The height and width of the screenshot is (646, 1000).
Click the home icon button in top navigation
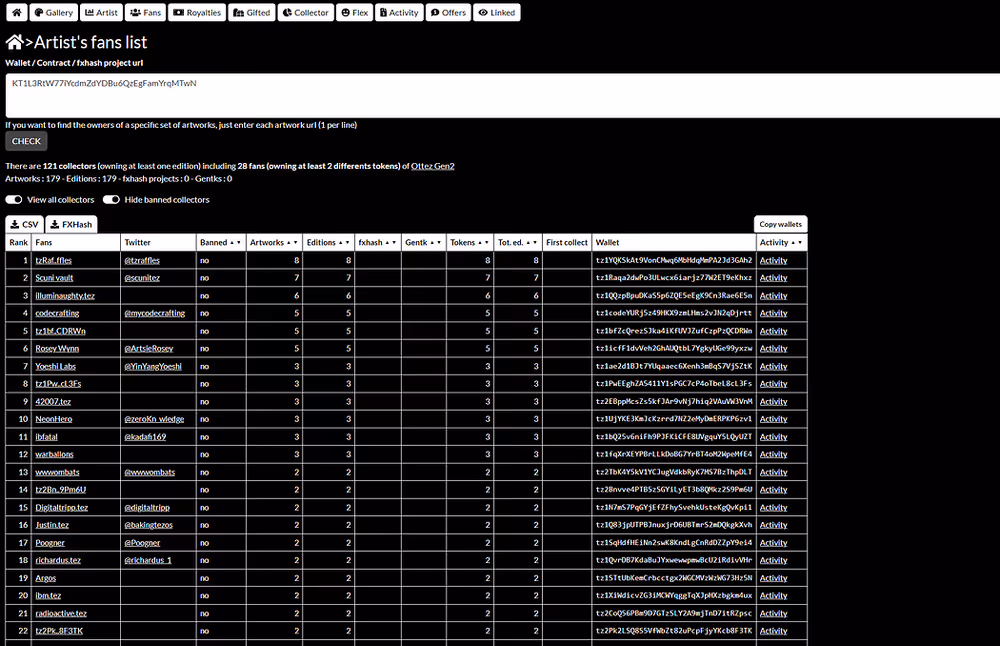click(15, 13)
